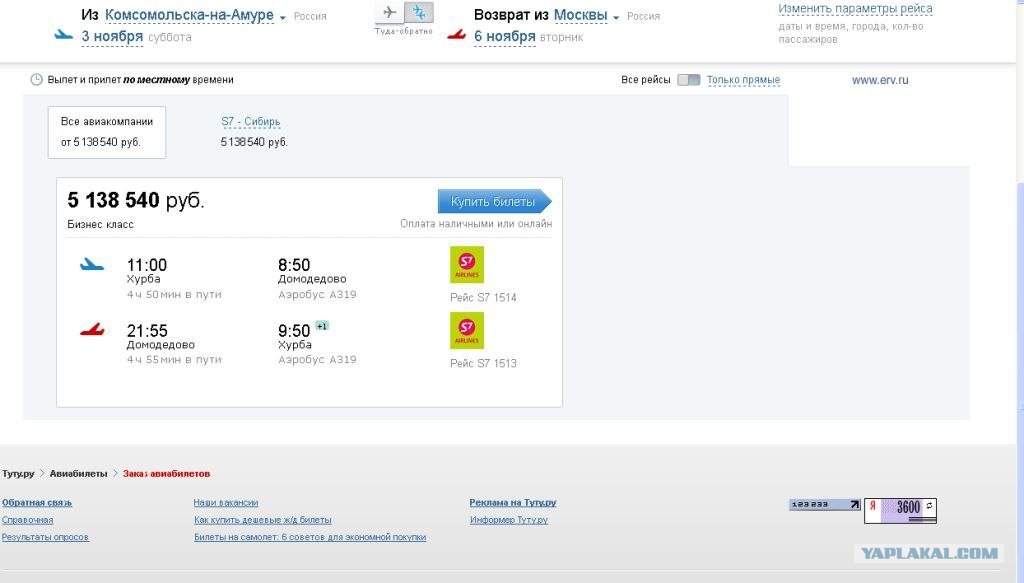This screenshot has width=1024, height=583.
Task: Open Результаты опросов footer link
Action: tap(45, 537)
